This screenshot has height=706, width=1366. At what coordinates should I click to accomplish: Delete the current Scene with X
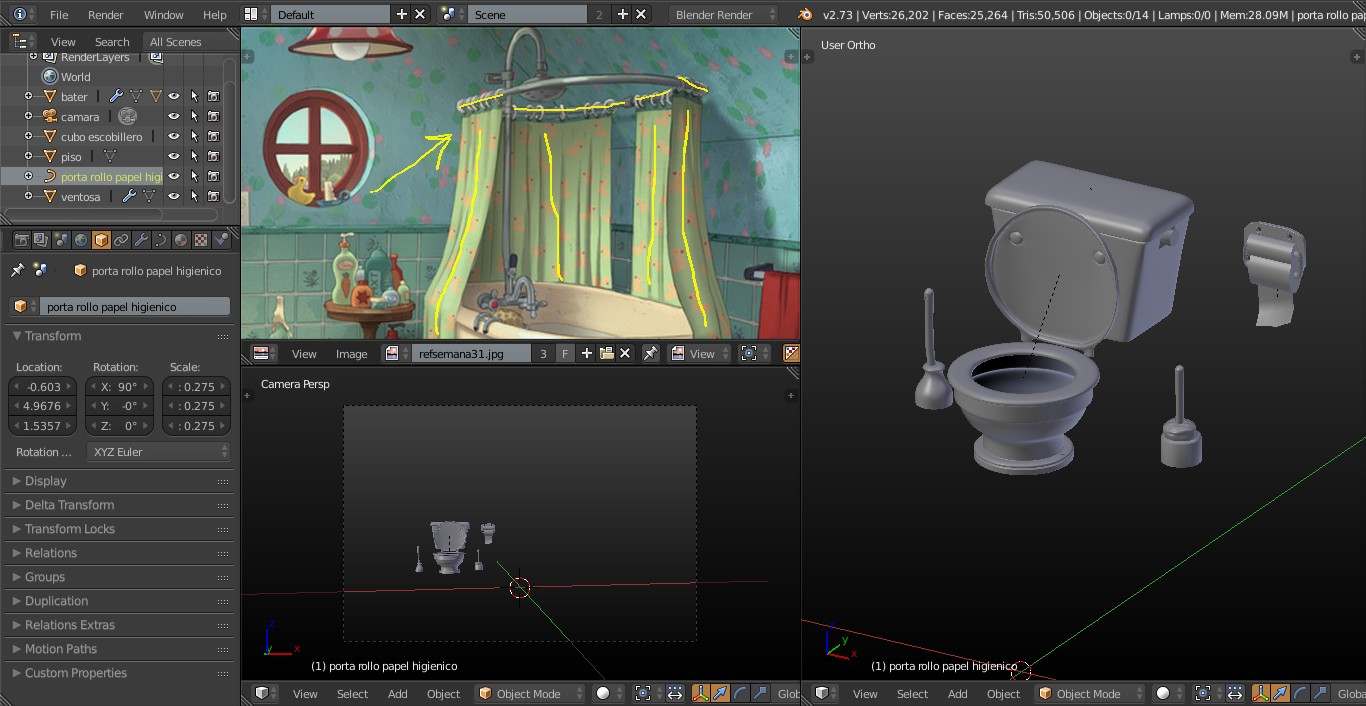pos(640,14)
